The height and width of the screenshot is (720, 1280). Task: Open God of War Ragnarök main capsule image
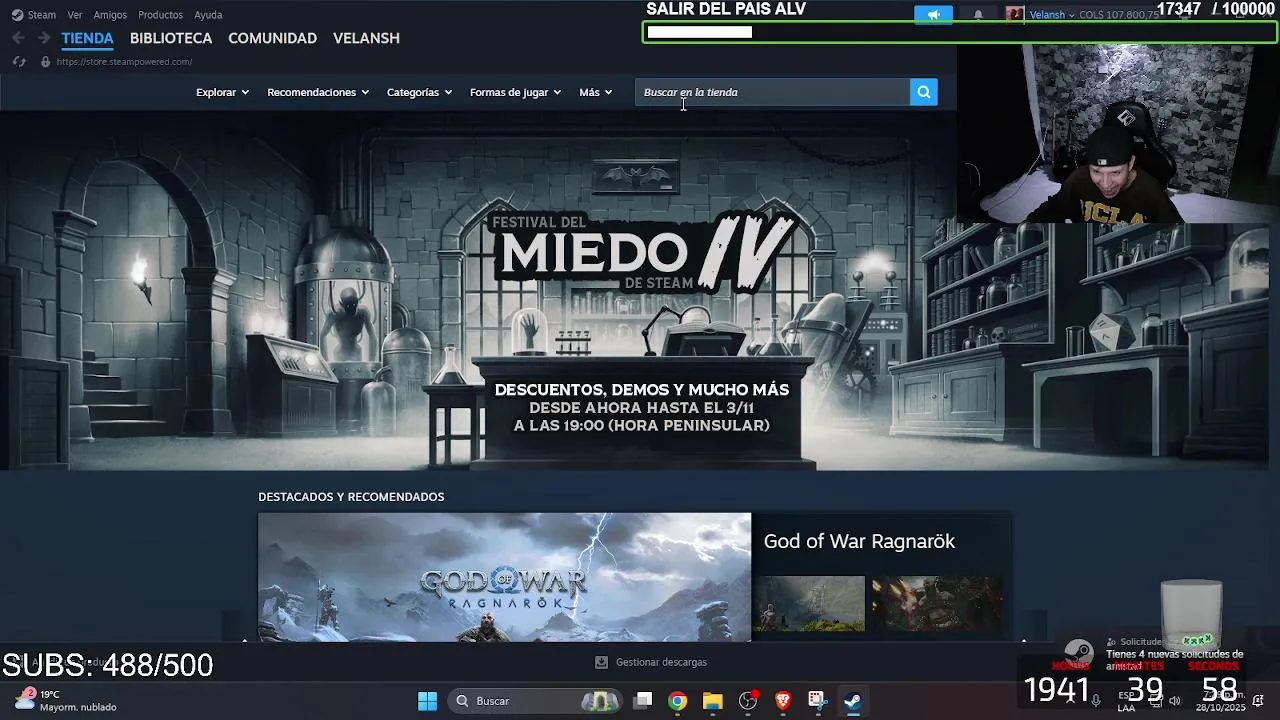pyautogui.click(x=504, y=577)
